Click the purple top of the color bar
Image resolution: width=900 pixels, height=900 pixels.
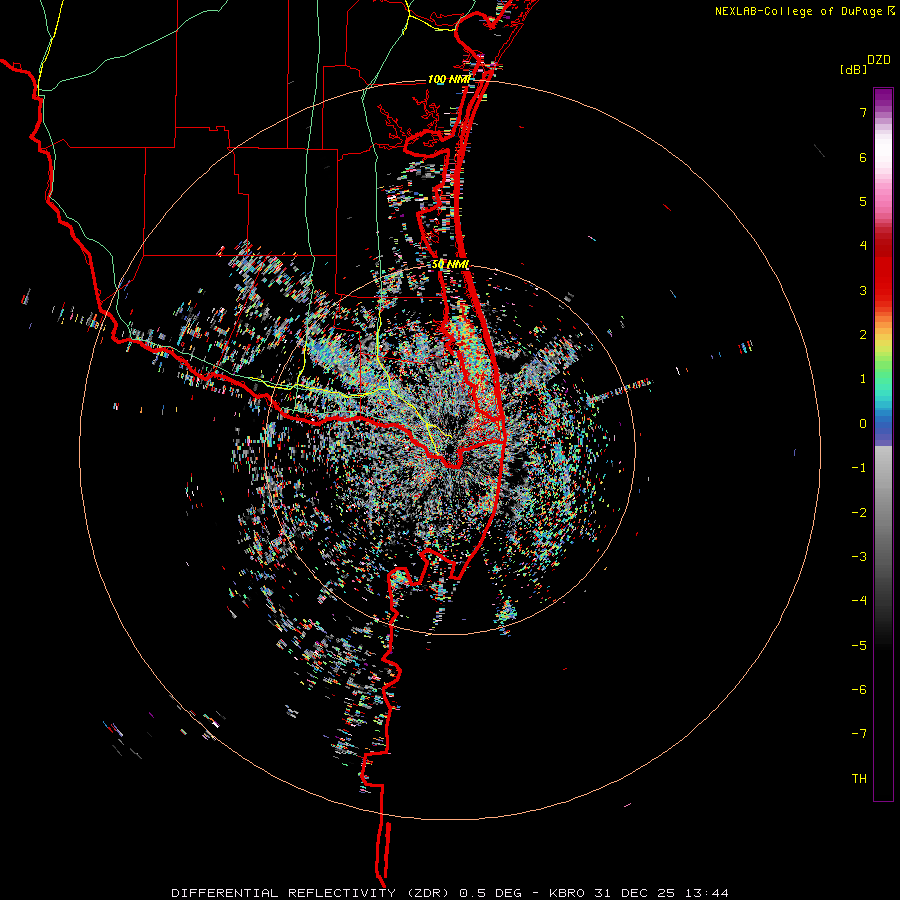pos(883,98)
